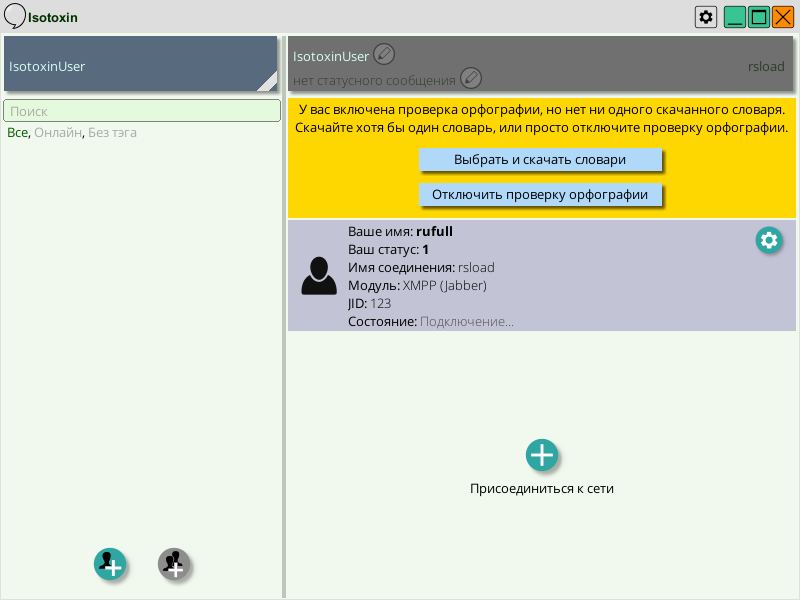Select the "Без тэга" contact filter
The width and height of the screenshot is (800, 600).
112,133
